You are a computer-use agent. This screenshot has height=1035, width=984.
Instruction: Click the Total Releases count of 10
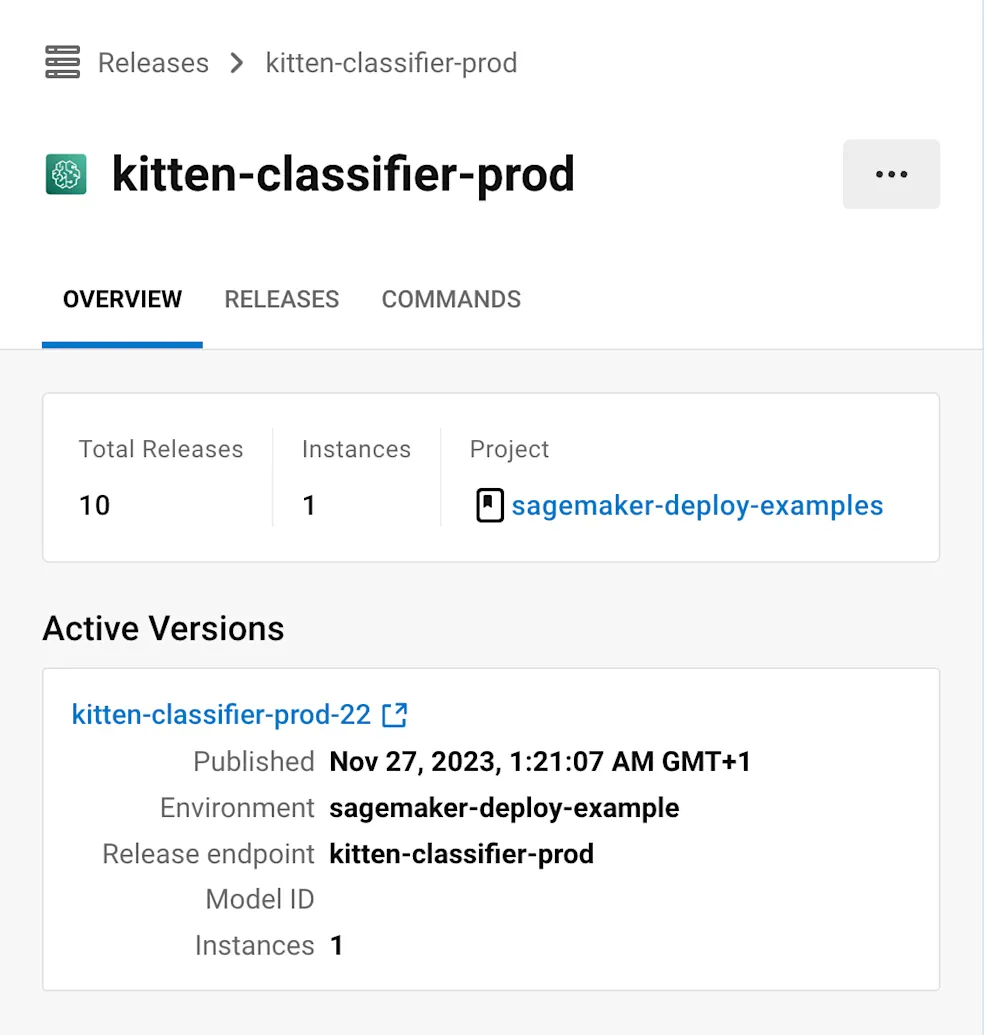click(93, 505)
